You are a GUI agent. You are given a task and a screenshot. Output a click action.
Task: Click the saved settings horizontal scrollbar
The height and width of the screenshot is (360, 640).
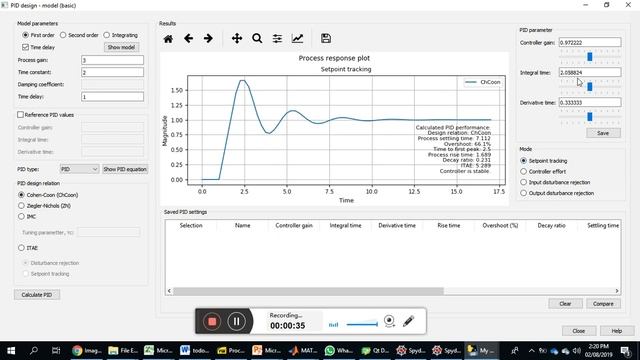click(308, 291)
